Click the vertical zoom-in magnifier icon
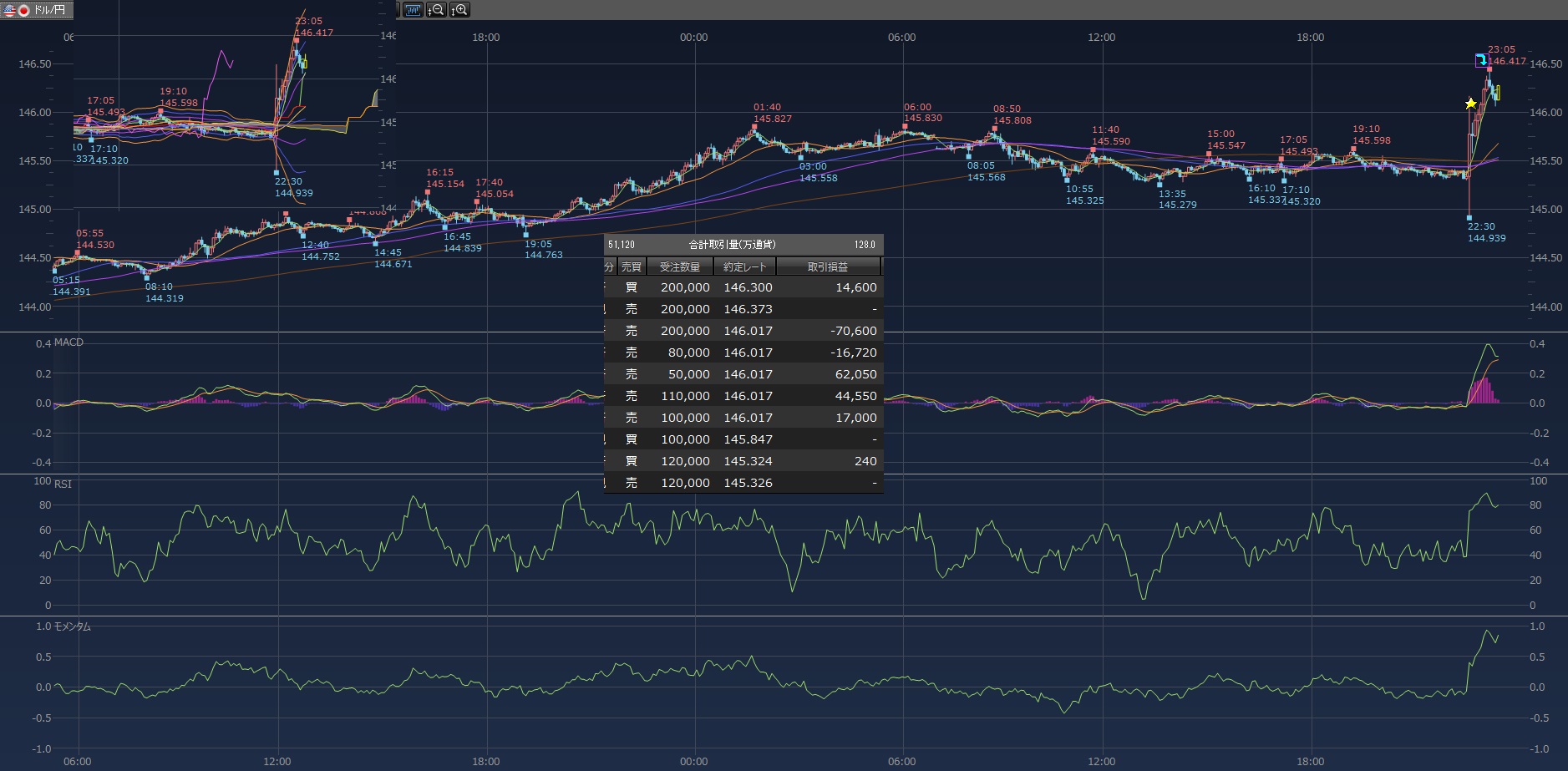Image resolution: width=1568 pixels, height=771 pixels. pos(459,10)
